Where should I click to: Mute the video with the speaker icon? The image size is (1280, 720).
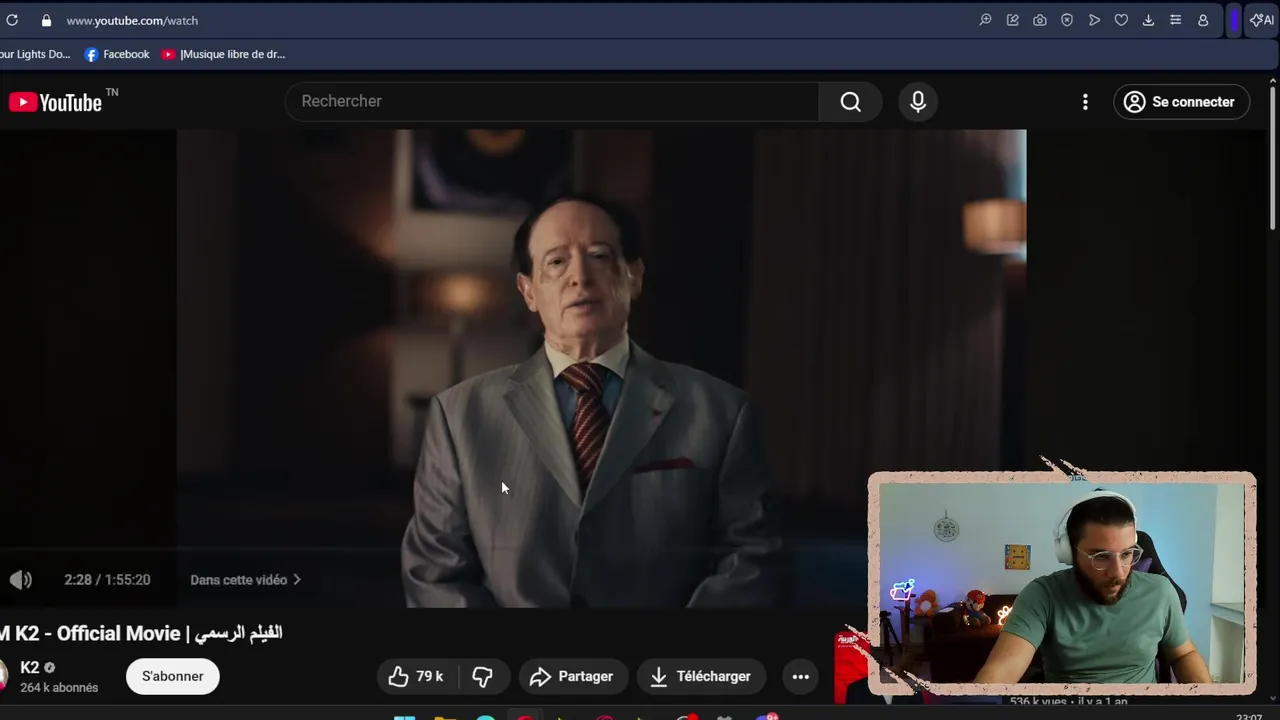[x=21, y=580]
